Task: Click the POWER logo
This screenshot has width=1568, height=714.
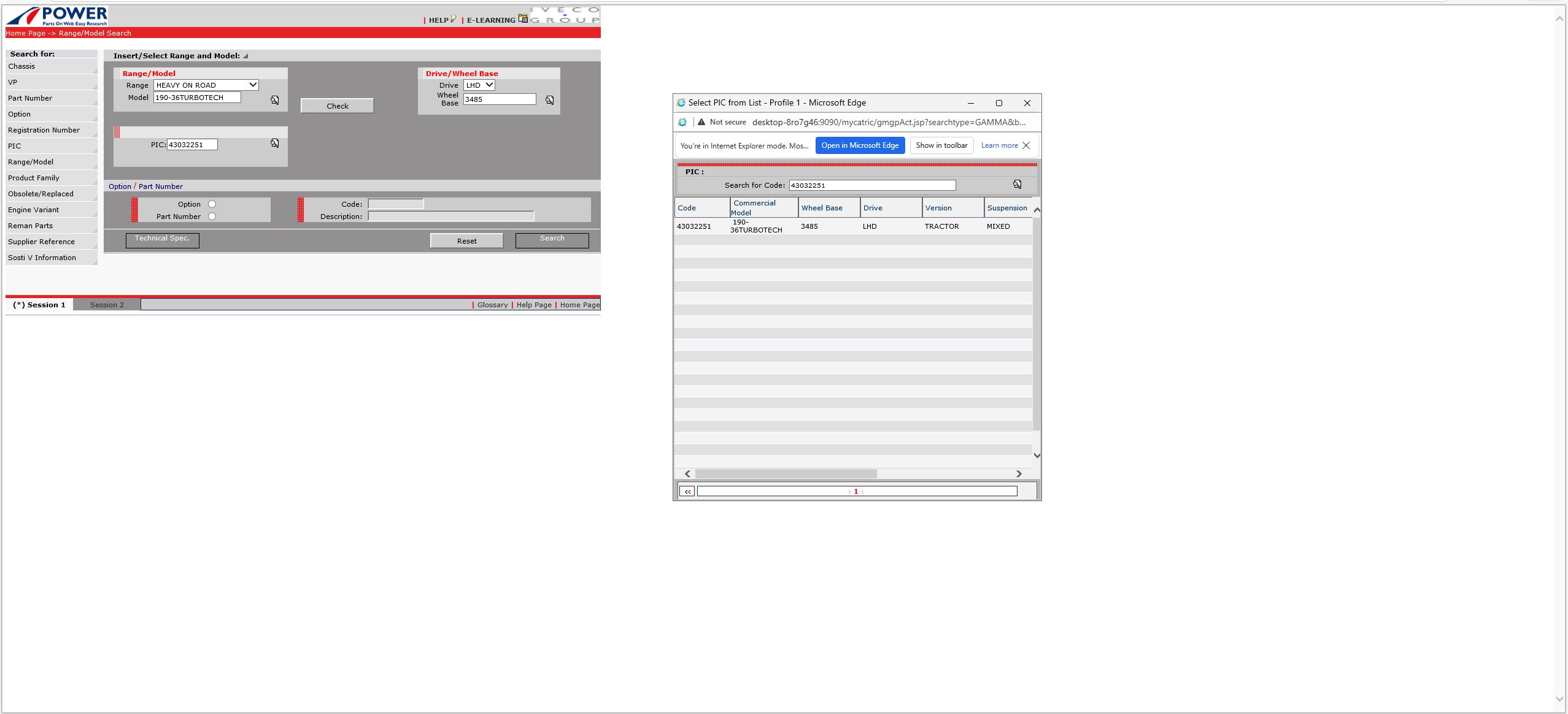Action: pyautogui.click(x=57, y=15)
